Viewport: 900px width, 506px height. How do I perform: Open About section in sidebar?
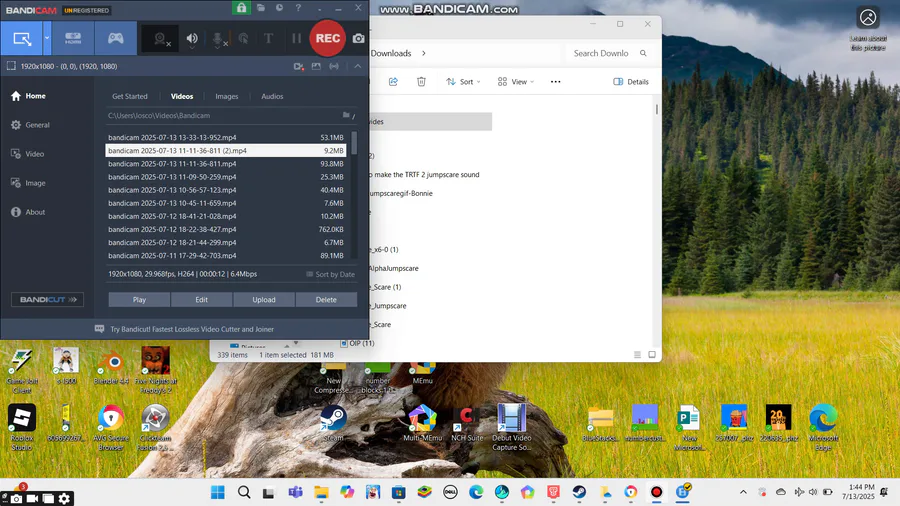click(x=28, y=212)
